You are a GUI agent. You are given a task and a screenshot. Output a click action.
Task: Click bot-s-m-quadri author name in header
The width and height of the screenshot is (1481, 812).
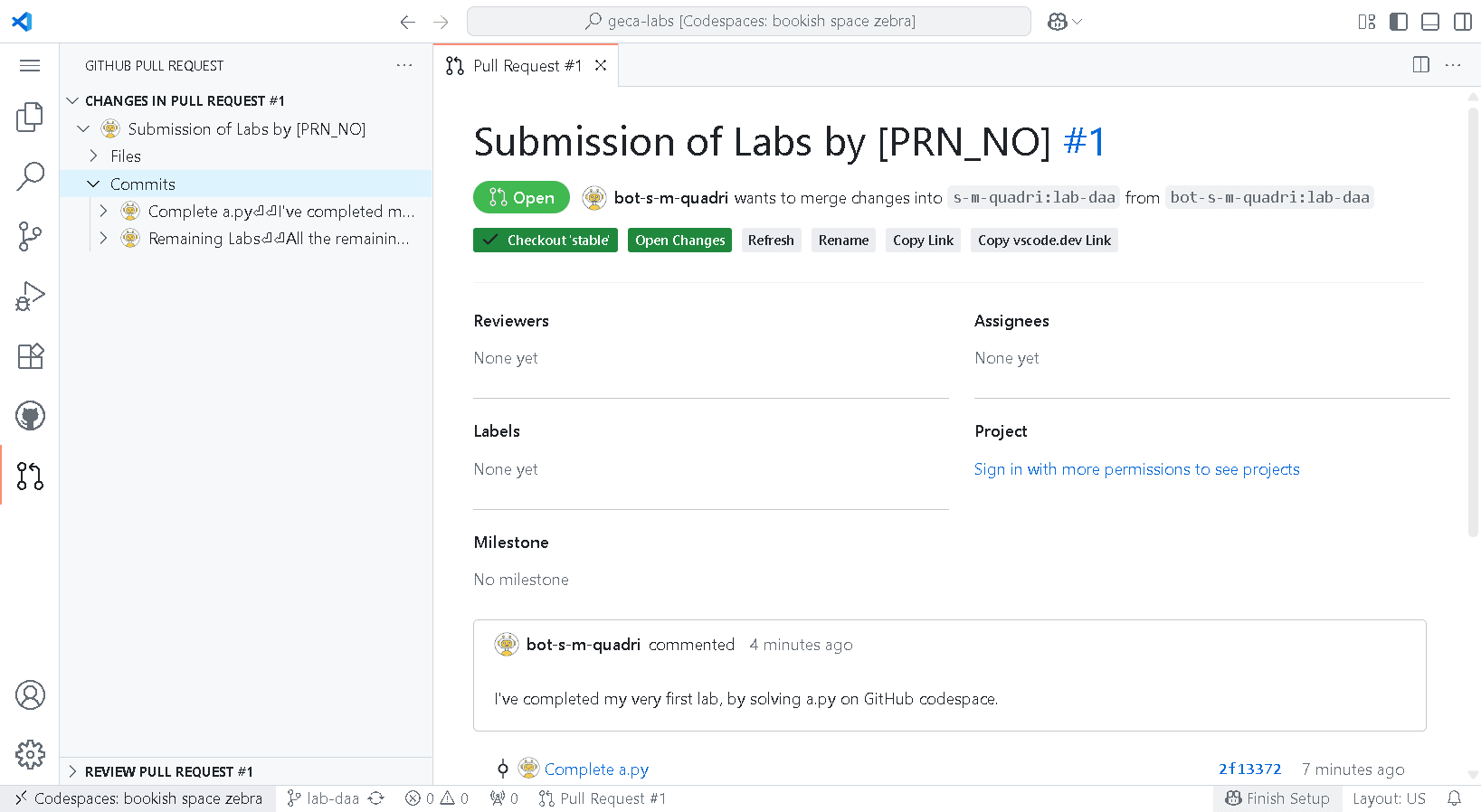670,197
